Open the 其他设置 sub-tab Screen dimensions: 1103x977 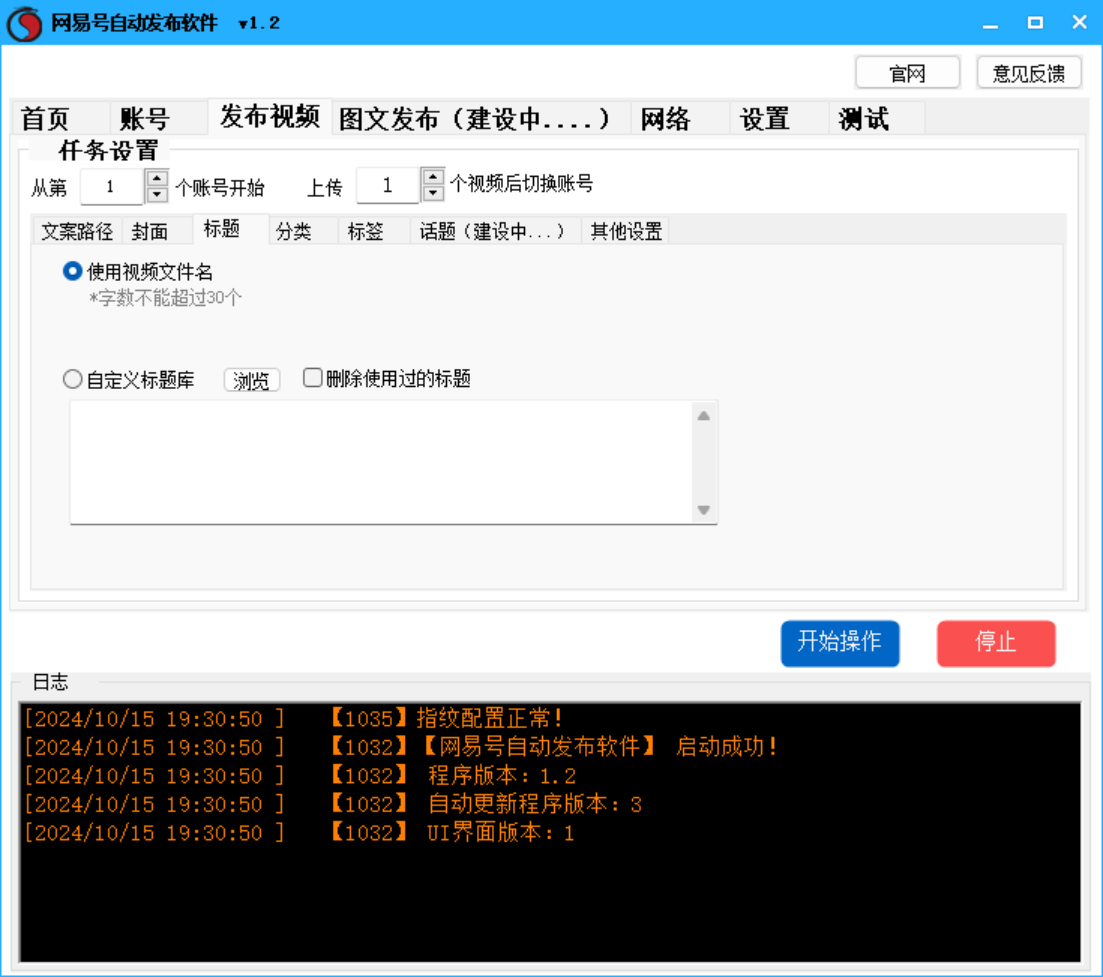[x=626, y=231]
